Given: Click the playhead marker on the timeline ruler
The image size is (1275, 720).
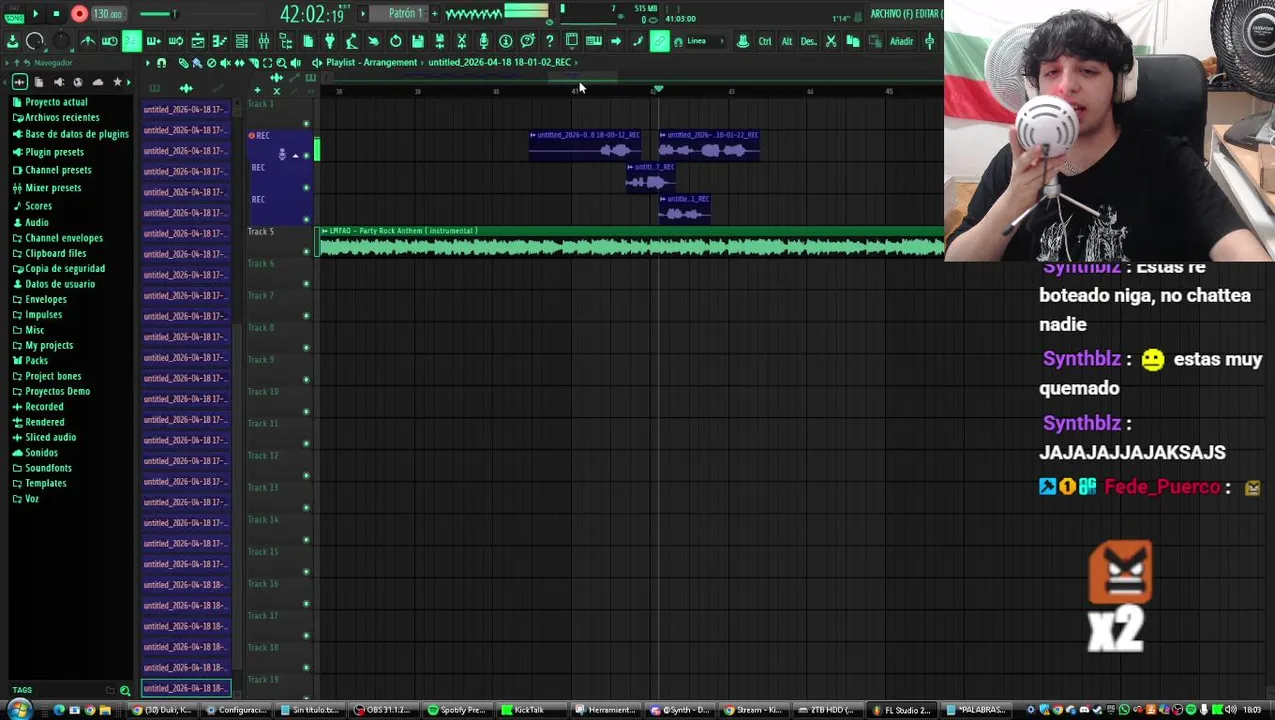Looking at the screenshot, I should [658, 89].
